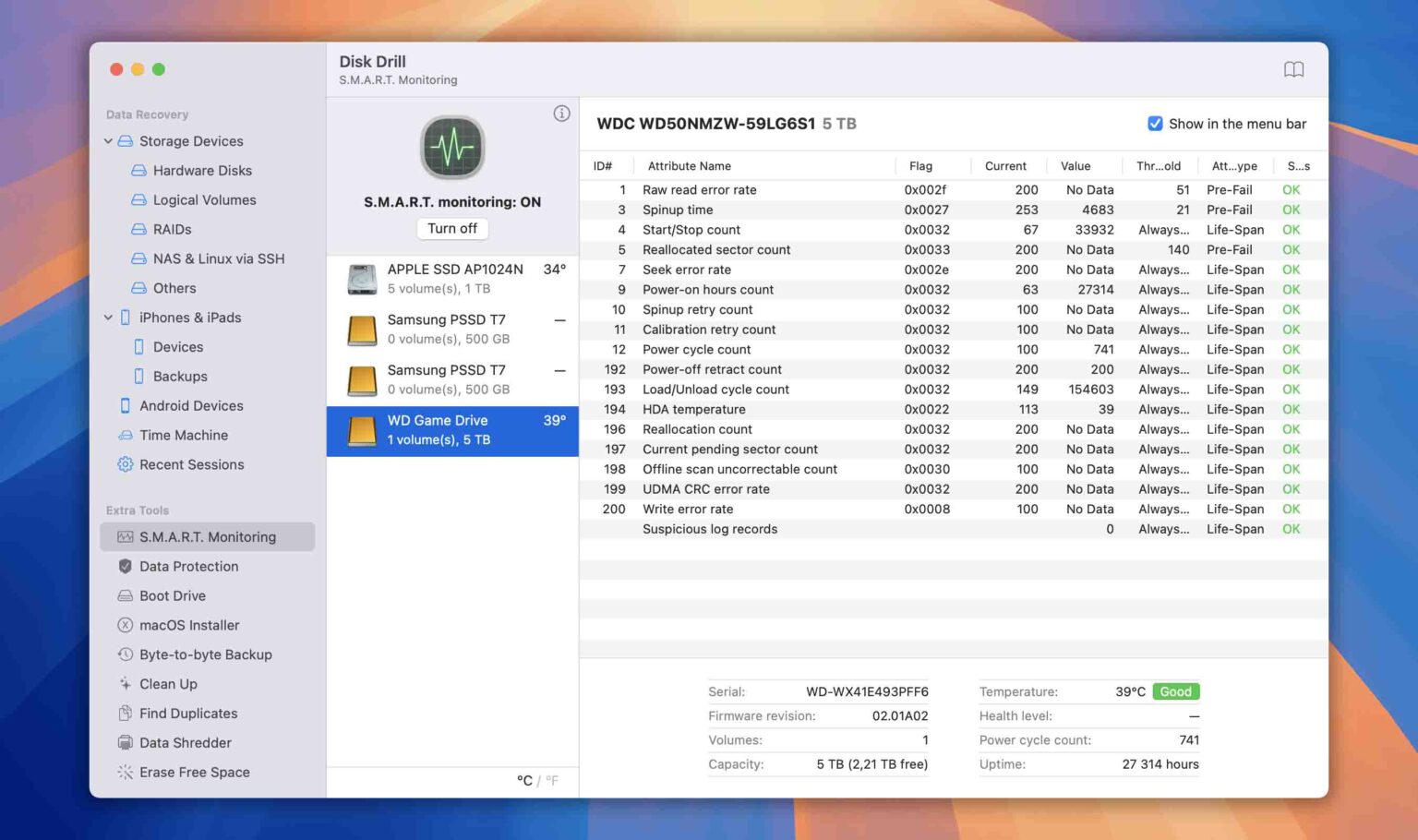Collapse the iPhones & iPads group
Viewport: 1418px width, 840px height.
pyautogui.click(x=108, y=317)
